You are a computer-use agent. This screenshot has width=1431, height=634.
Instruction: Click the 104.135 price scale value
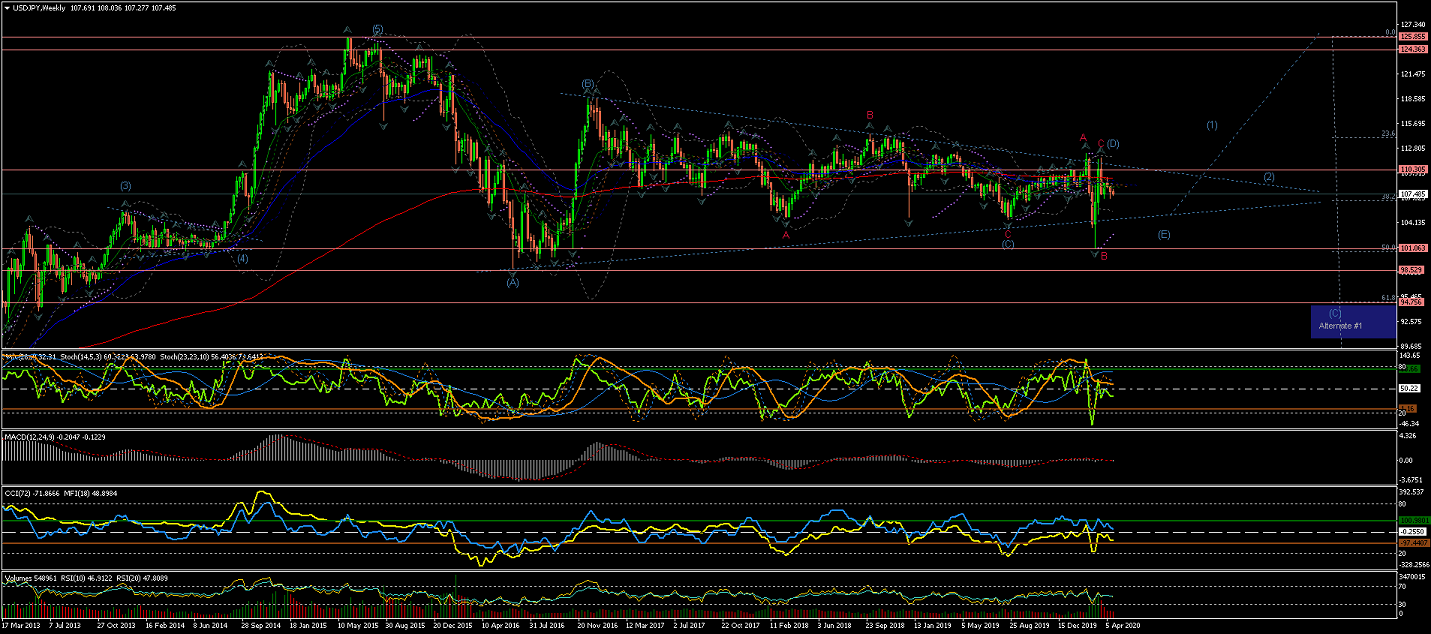point(1412,222)
